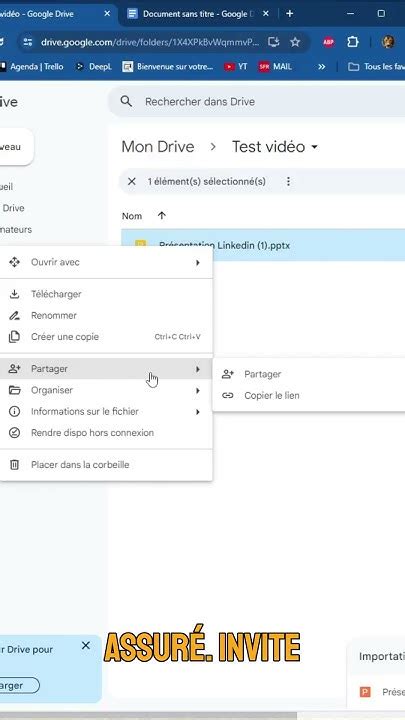Close the Google Drive tab
The width and height of the screenshot is (405, 720).
(107, 14)
